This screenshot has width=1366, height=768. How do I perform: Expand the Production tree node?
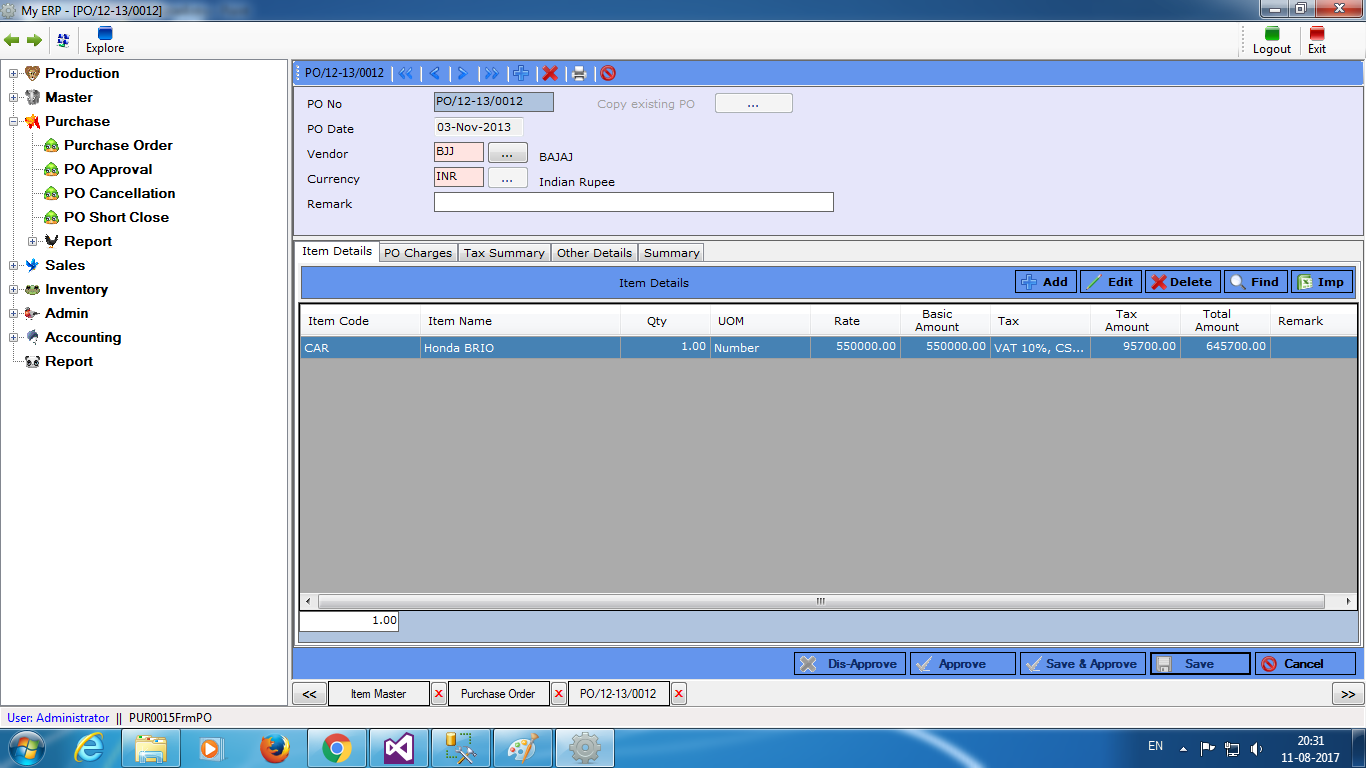14,73
